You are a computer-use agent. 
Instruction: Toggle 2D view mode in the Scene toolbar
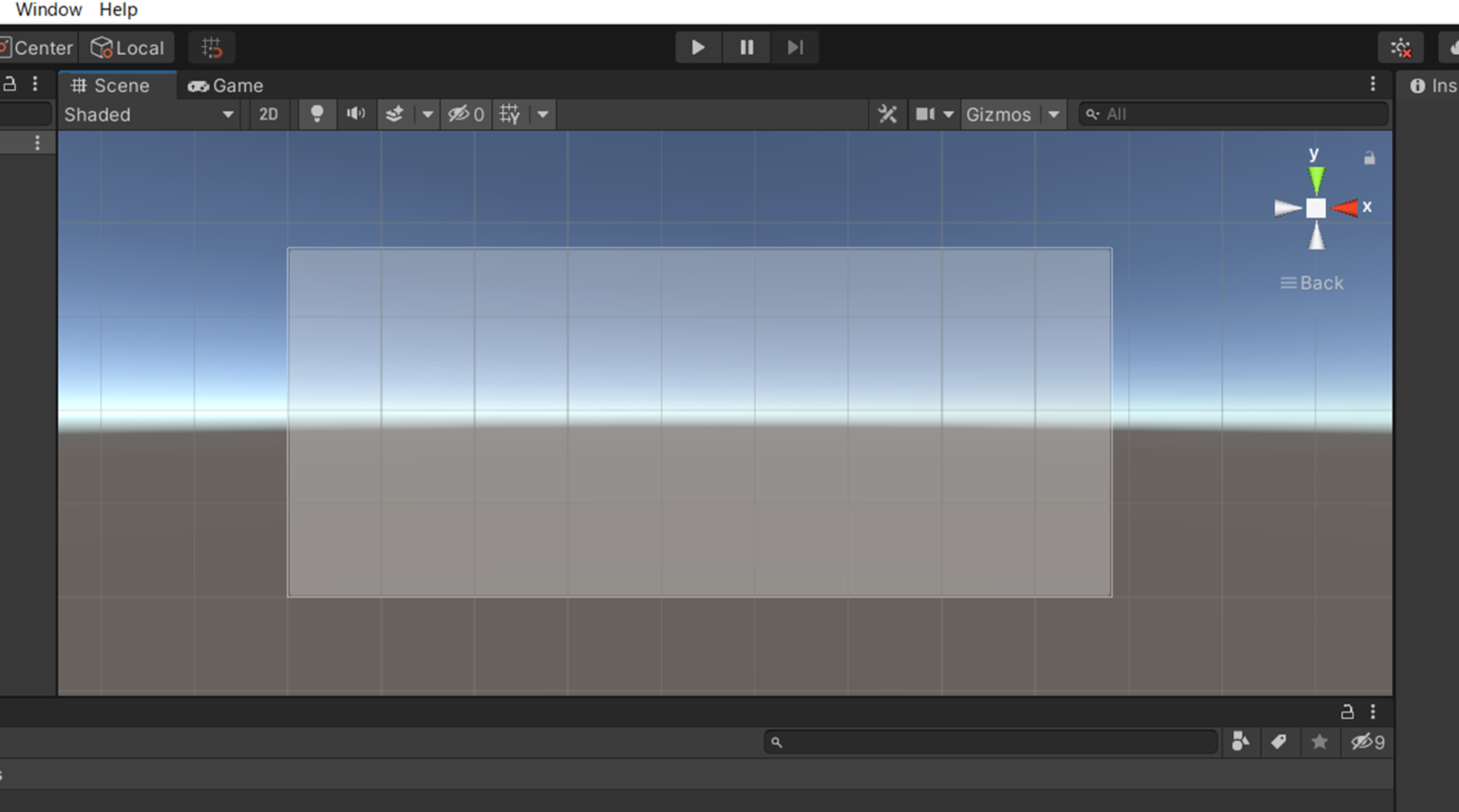pos(269,114)
